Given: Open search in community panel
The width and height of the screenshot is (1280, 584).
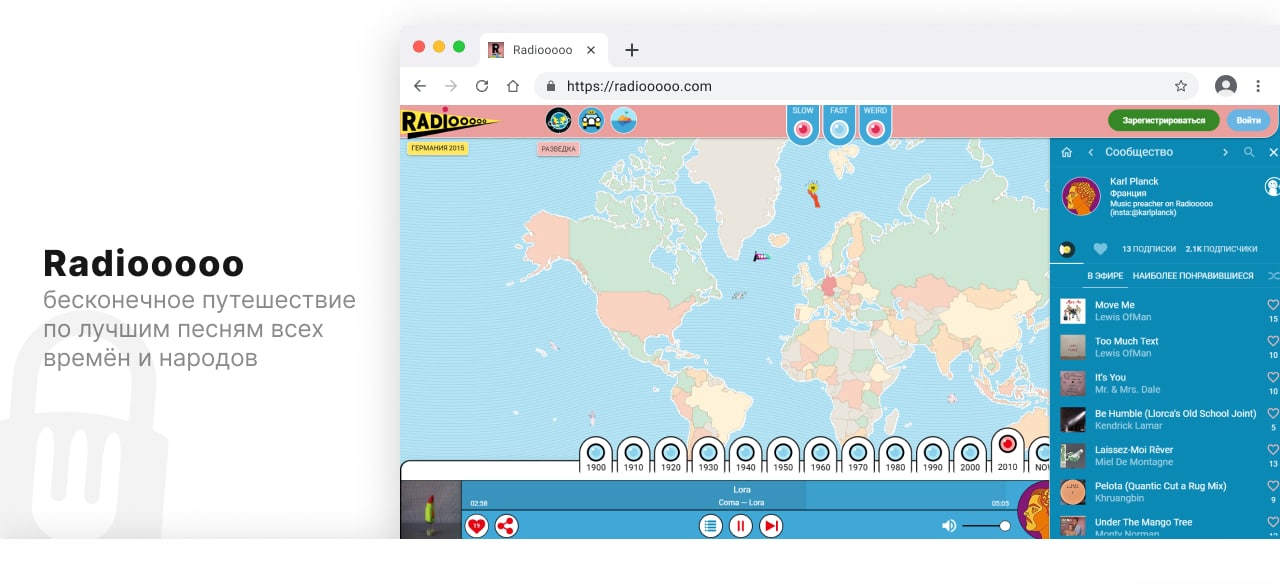Looking at the screenshot, I should point(1249,152).
